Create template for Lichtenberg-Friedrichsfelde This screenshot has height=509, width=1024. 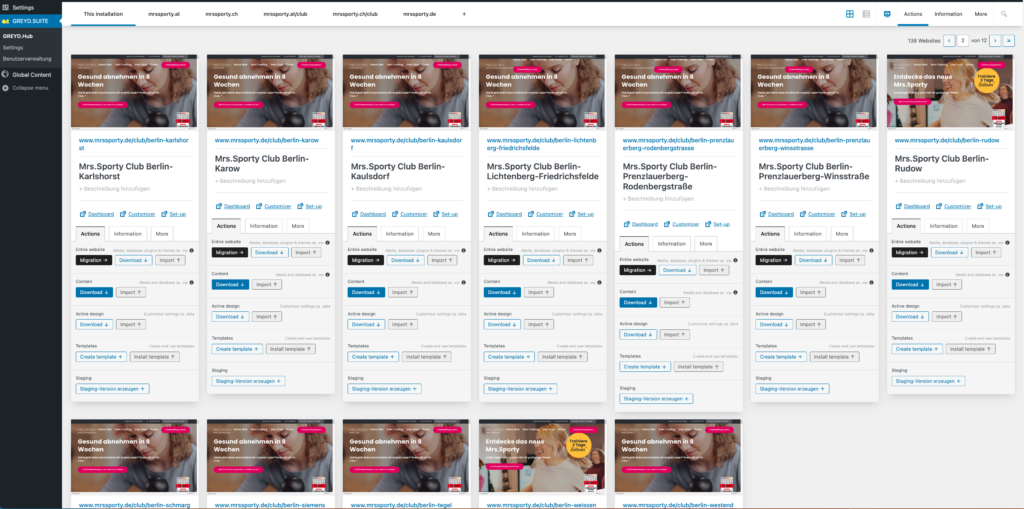pos(507,357)
